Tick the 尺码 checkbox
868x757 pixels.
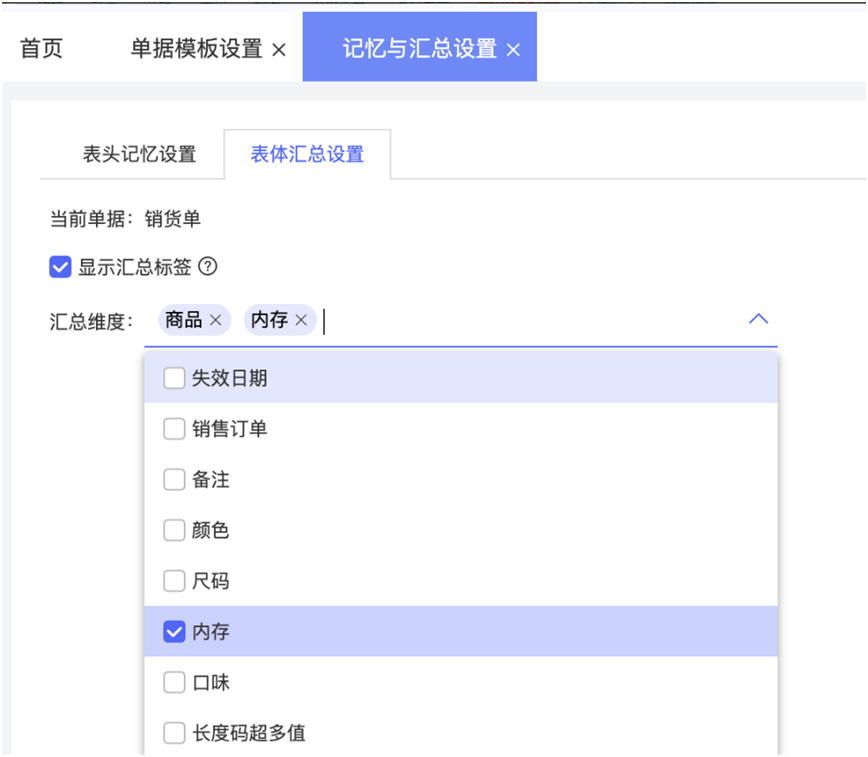[x=174, y=581]
